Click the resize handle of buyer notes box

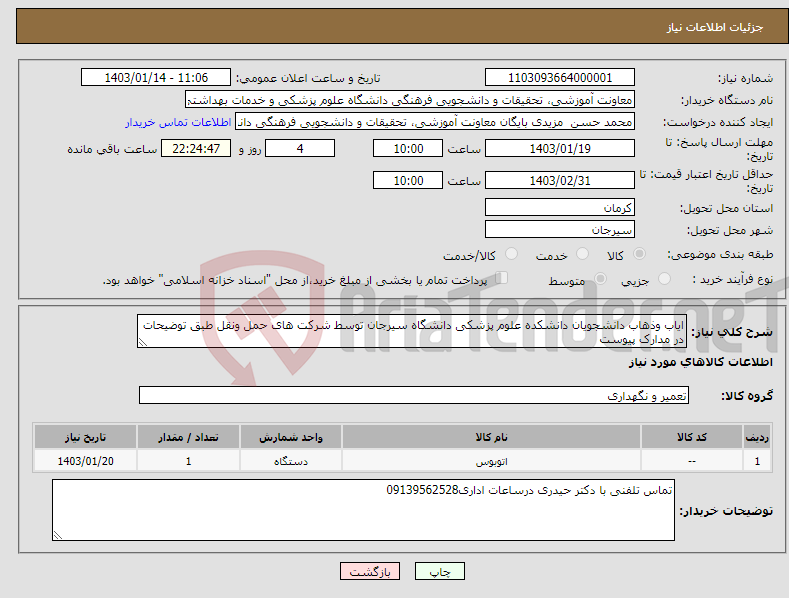coord(58,535)
